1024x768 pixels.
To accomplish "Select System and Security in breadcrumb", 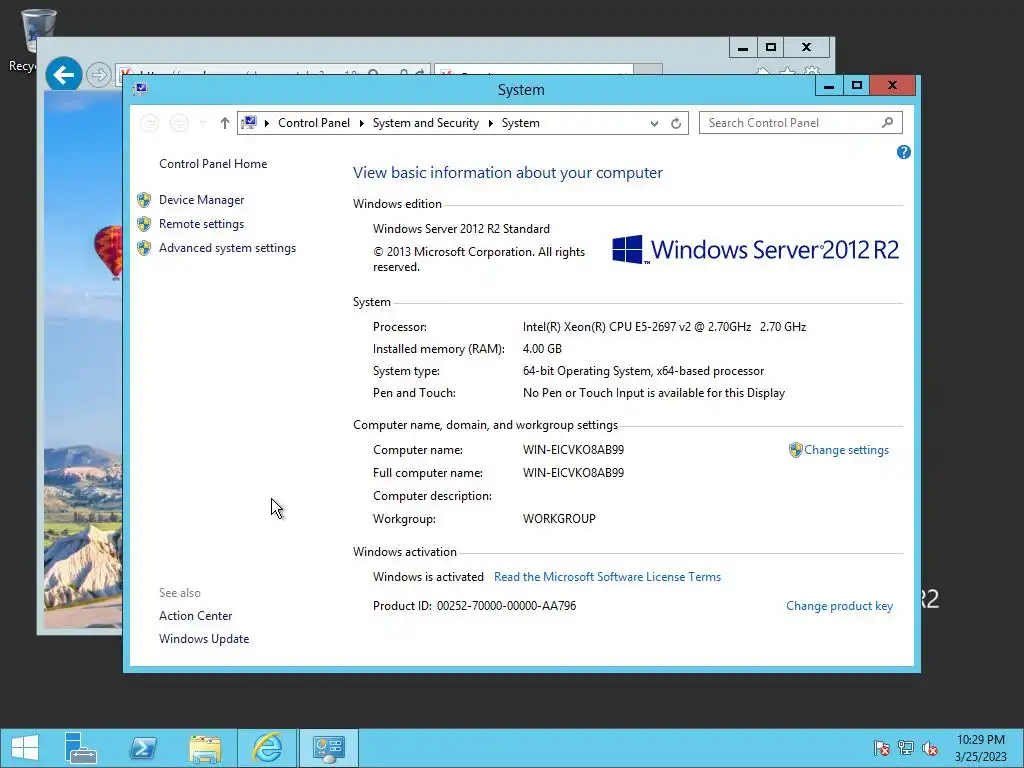I will pyautogui.click(x=426, y=123).
